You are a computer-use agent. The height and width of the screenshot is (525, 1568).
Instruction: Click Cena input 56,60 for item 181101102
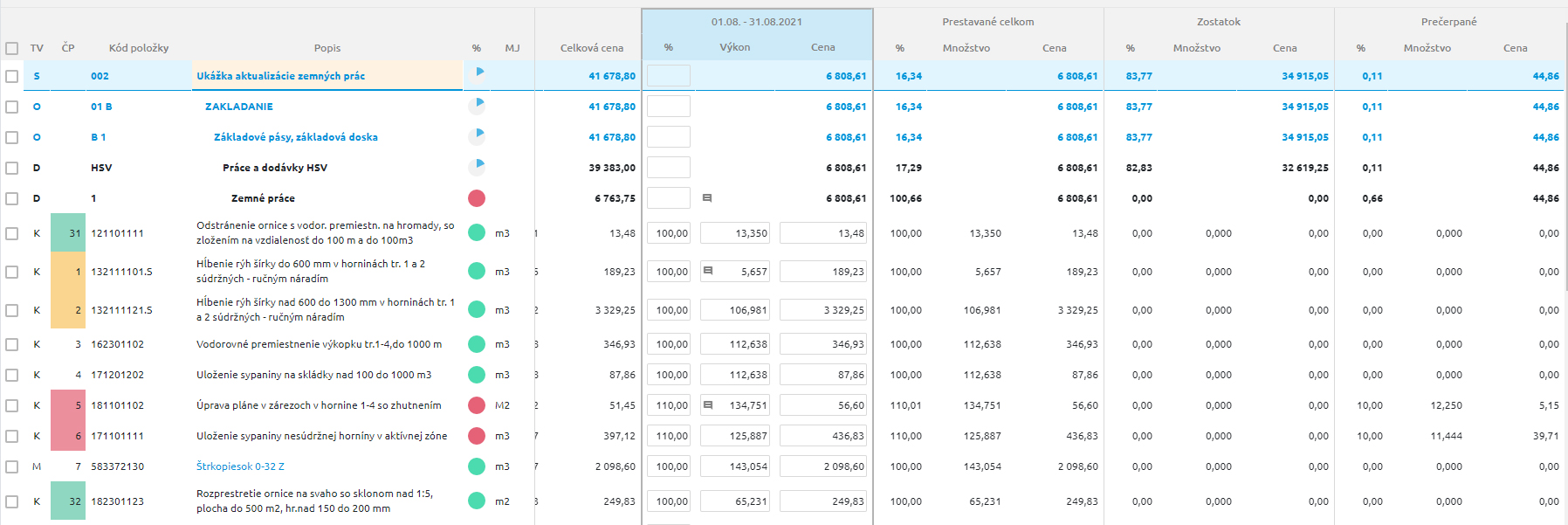823,405
